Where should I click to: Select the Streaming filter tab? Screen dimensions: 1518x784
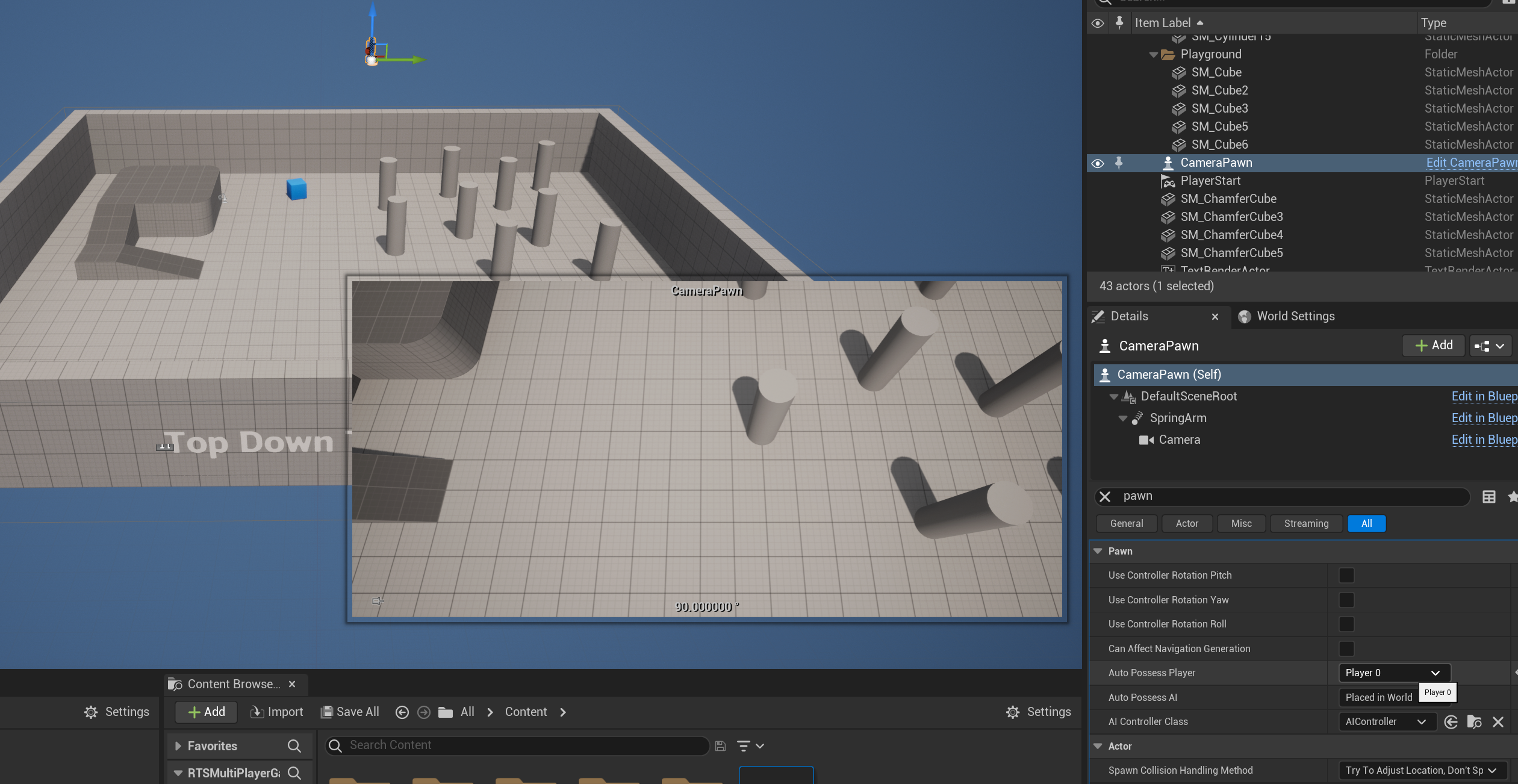[1306, 524]
